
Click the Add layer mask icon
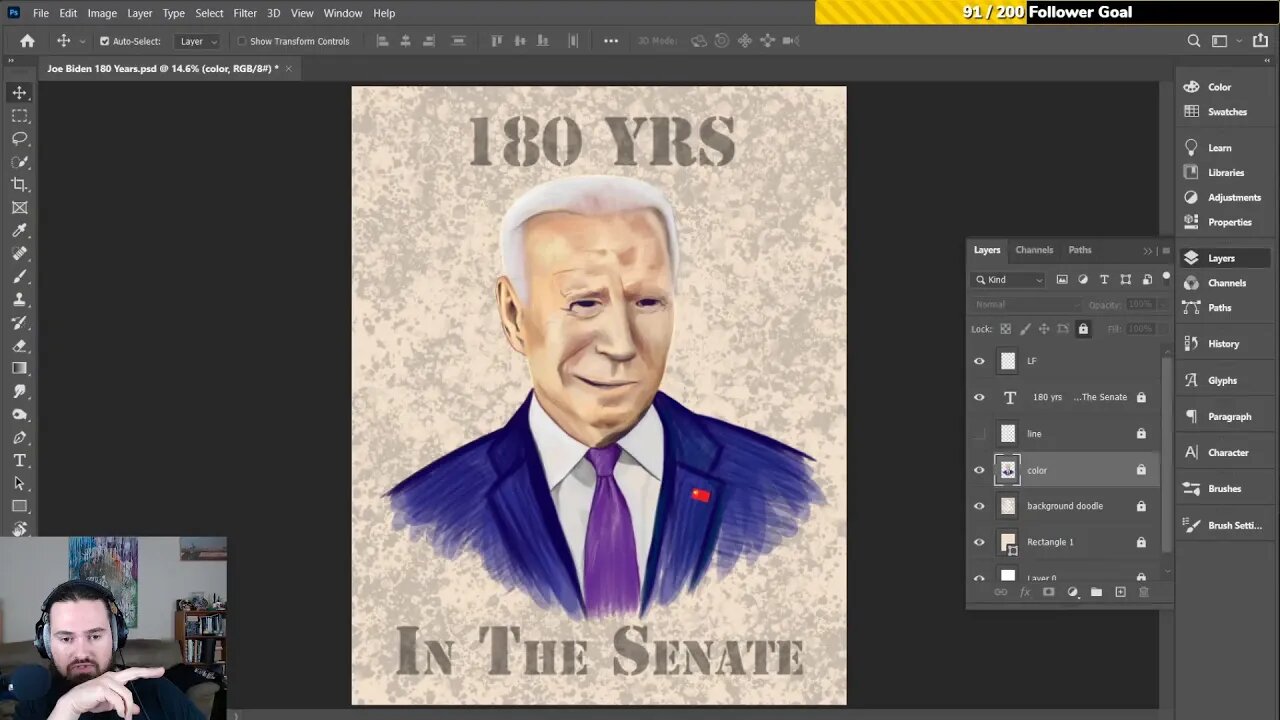(x=1048, y=592)
